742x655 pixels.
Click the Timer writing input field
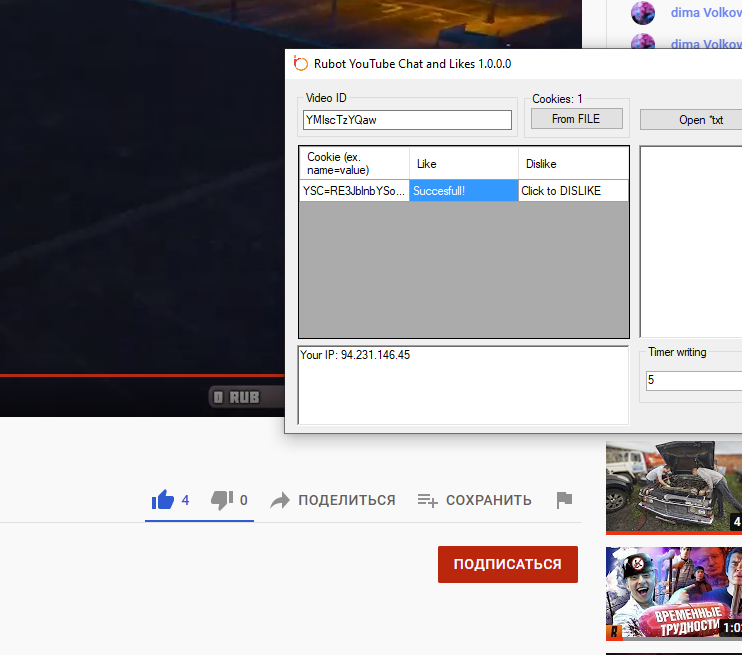pyautogui.click(x=693, y=380)
